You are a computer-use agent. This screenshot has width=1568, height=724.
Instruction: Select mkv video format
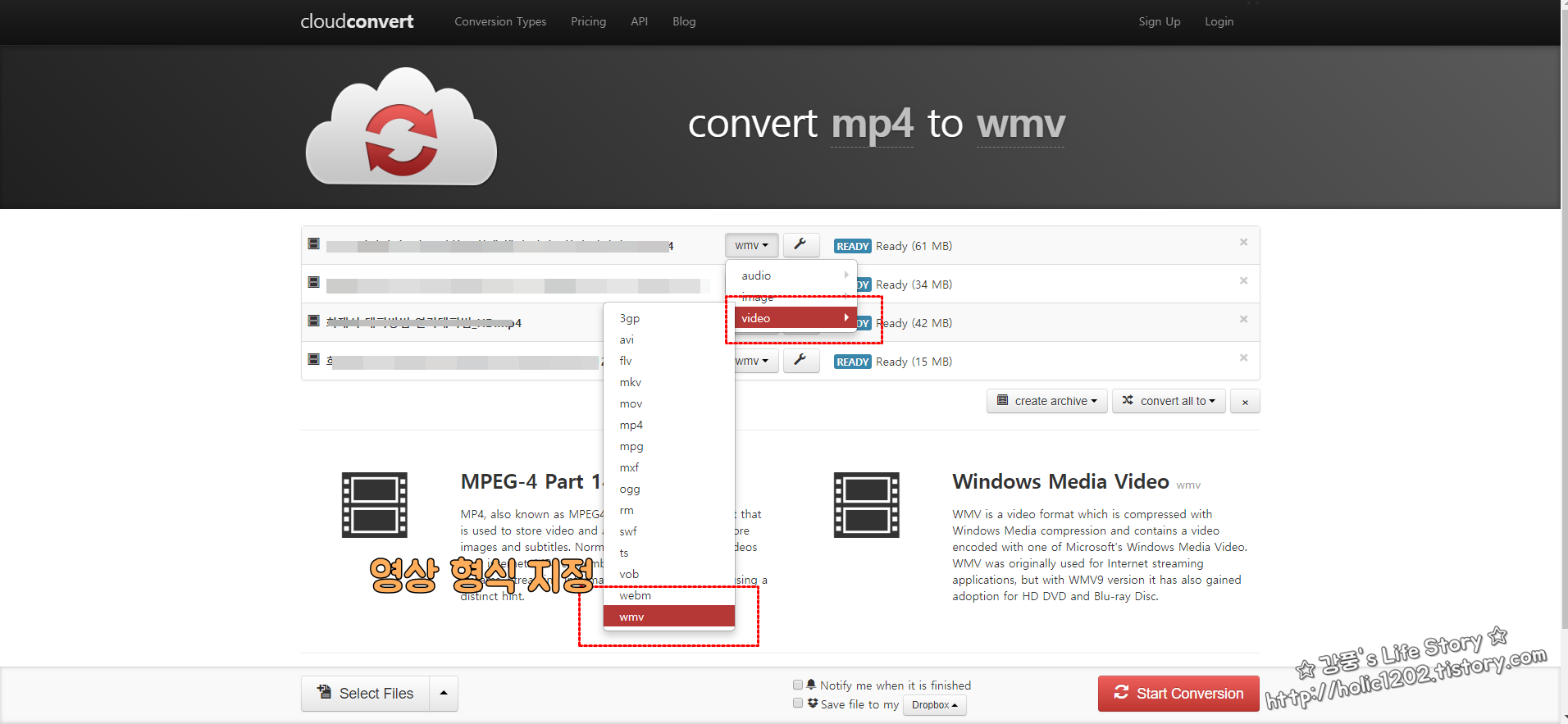click(x=668, y=382)
